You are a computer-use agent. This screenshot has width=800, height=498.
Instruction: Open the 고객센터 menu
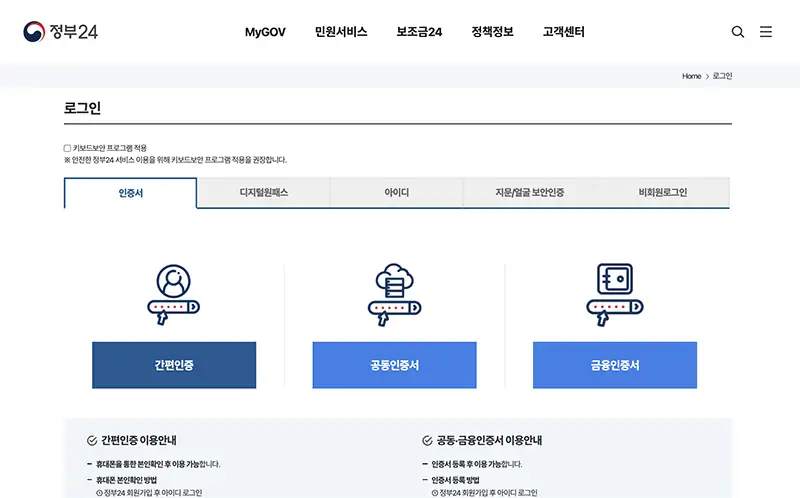(563, 32)
